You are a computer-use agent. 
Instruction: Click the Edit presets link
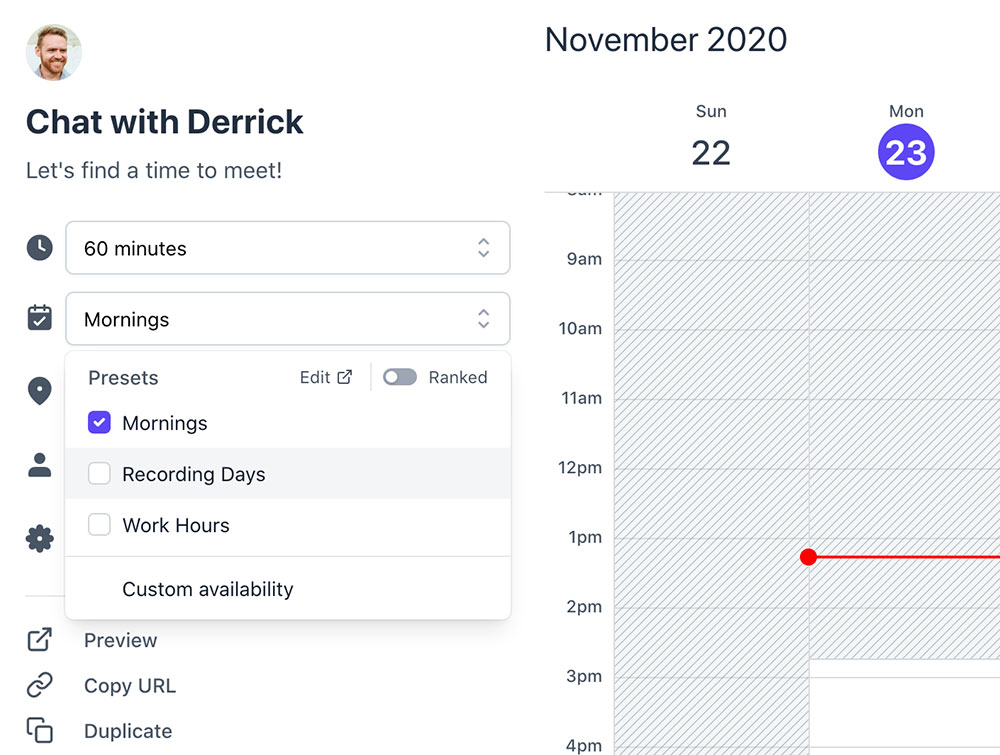(x=326, y=377)
